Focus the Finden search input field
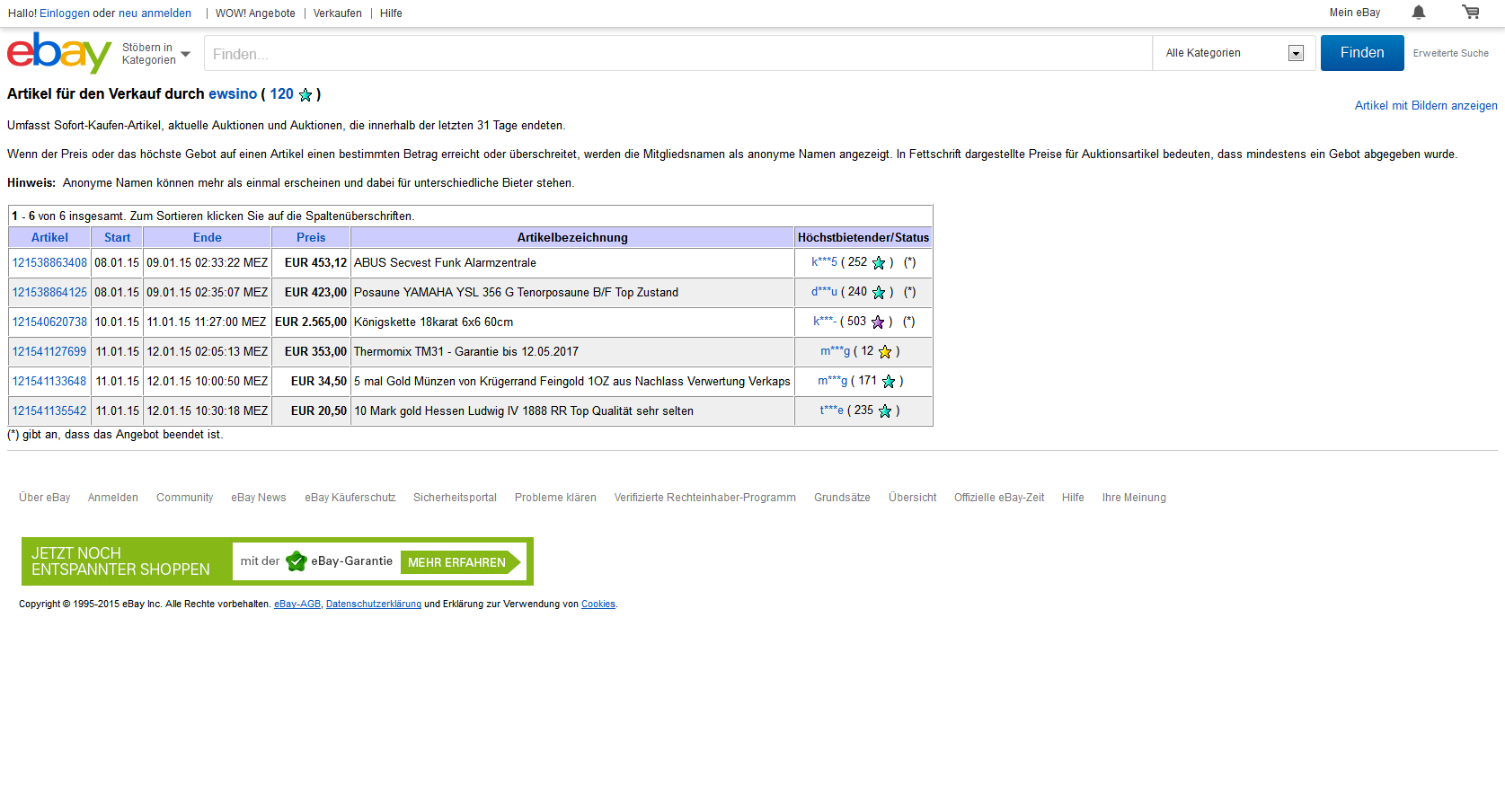Screen dimensions: 1505x812 coord(678,54)
